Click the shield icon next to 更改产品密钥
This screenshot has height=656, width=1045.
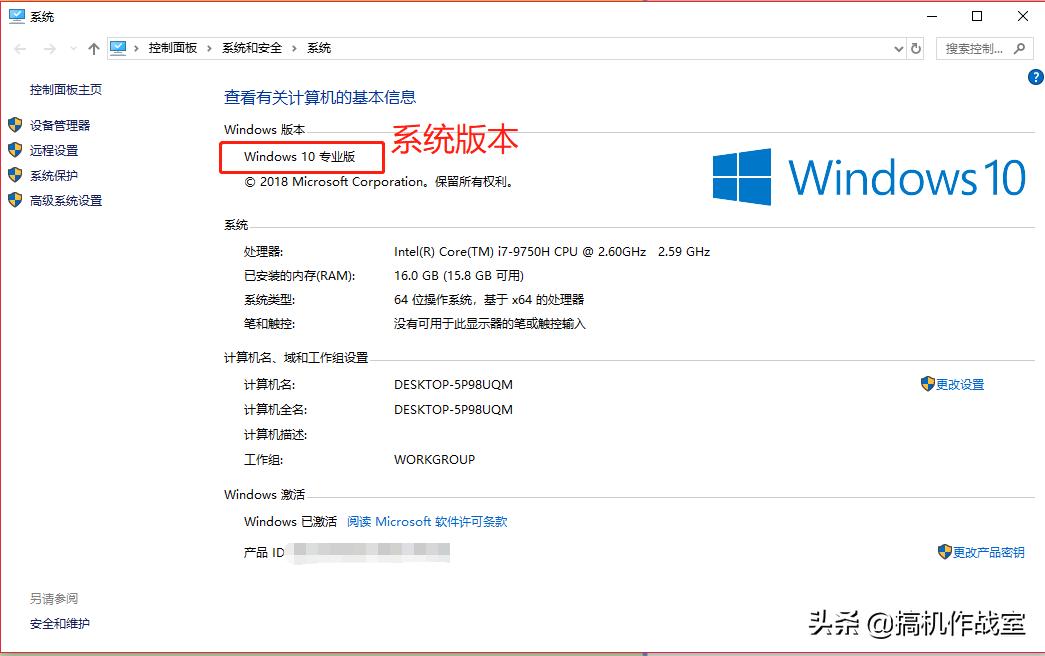click(944, 551)
